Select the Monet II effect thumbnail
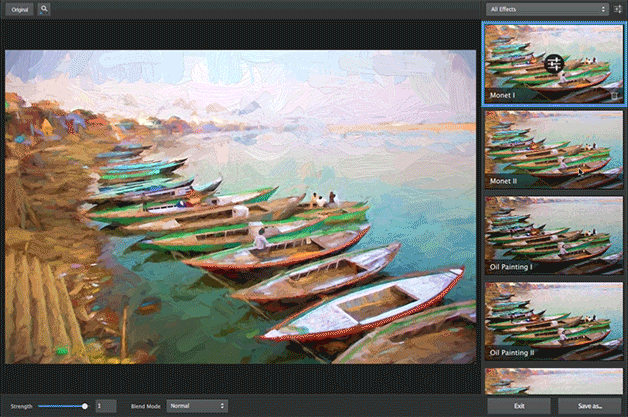Image resolution: width=628 pixels, height=417 pixels. [x=554, y=149]
